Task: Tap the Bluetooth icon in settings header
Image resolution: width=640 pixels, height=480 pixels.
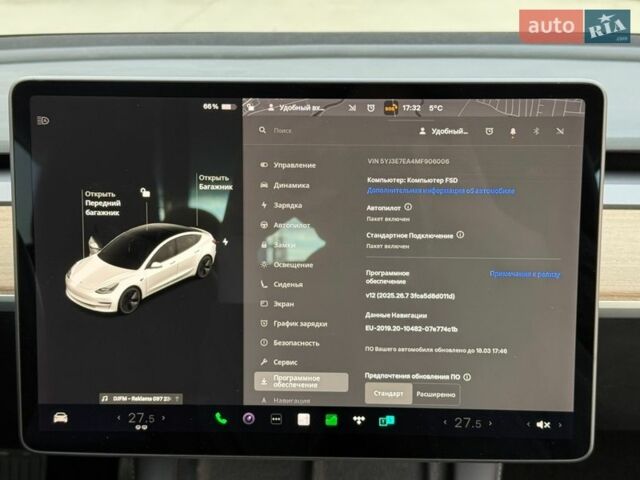Action: pos(535,132)
